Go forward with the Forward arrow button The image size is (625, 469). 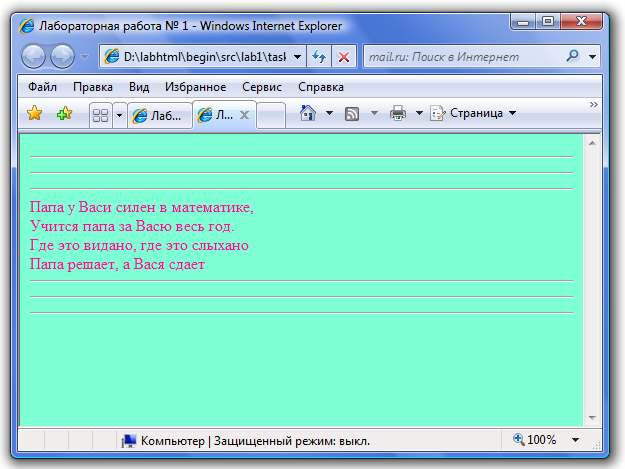point(63,57)
